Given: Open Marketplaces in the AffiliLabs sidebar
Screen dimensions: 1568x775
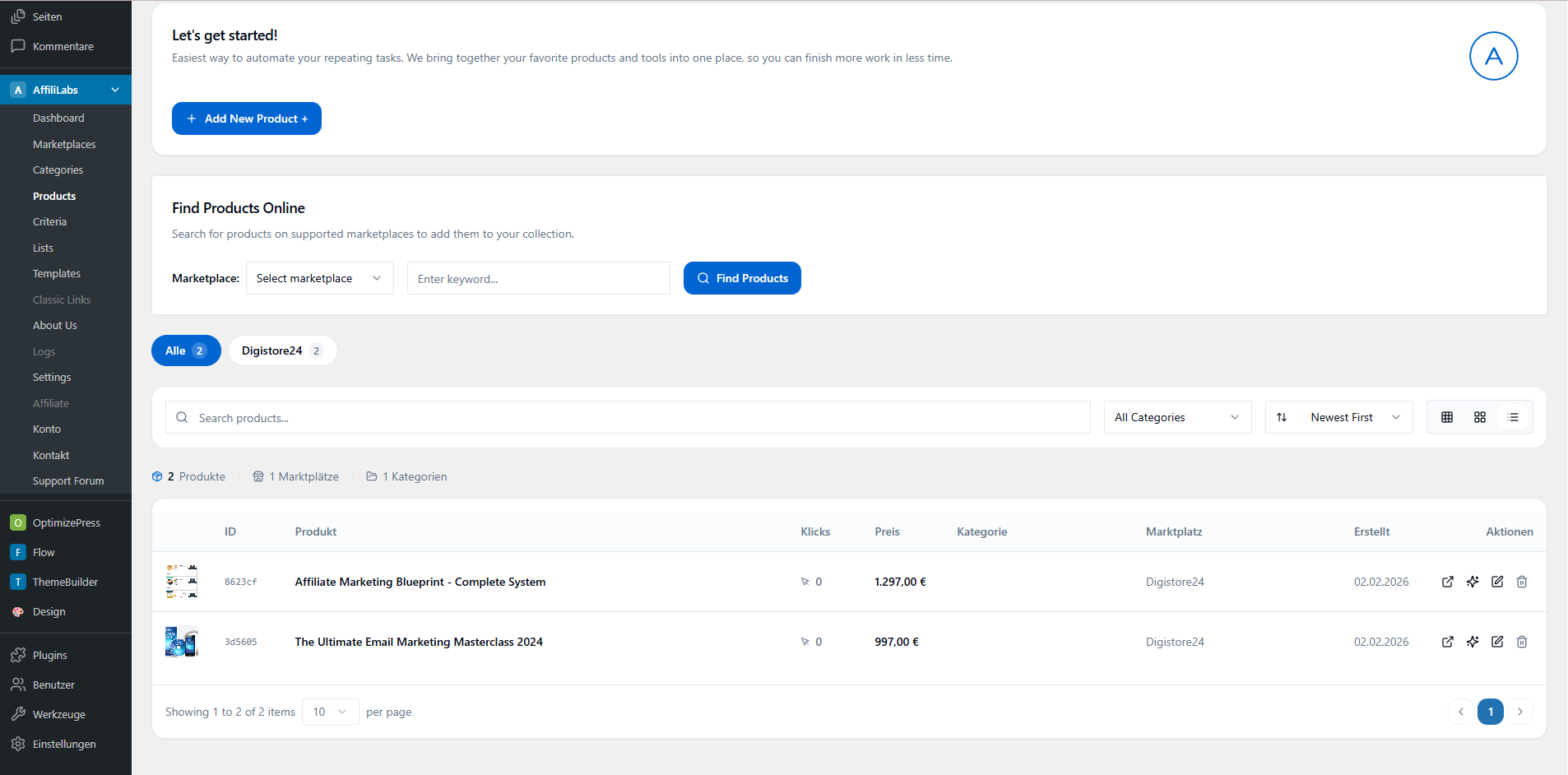Looking at the screenshot, I should [x=64, y=144].
